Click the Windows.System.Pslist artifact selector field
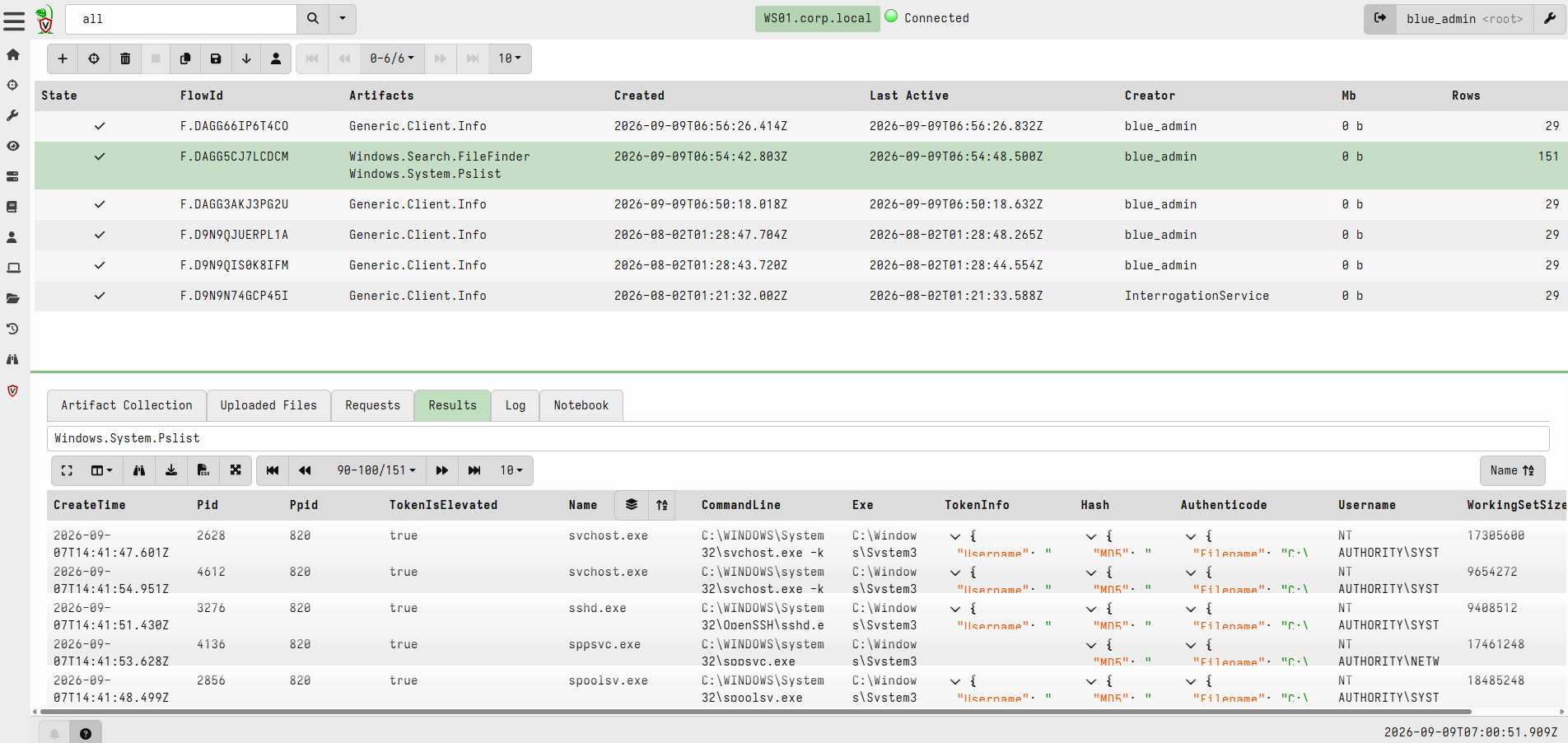1568x743 pixels. [798, 438]
